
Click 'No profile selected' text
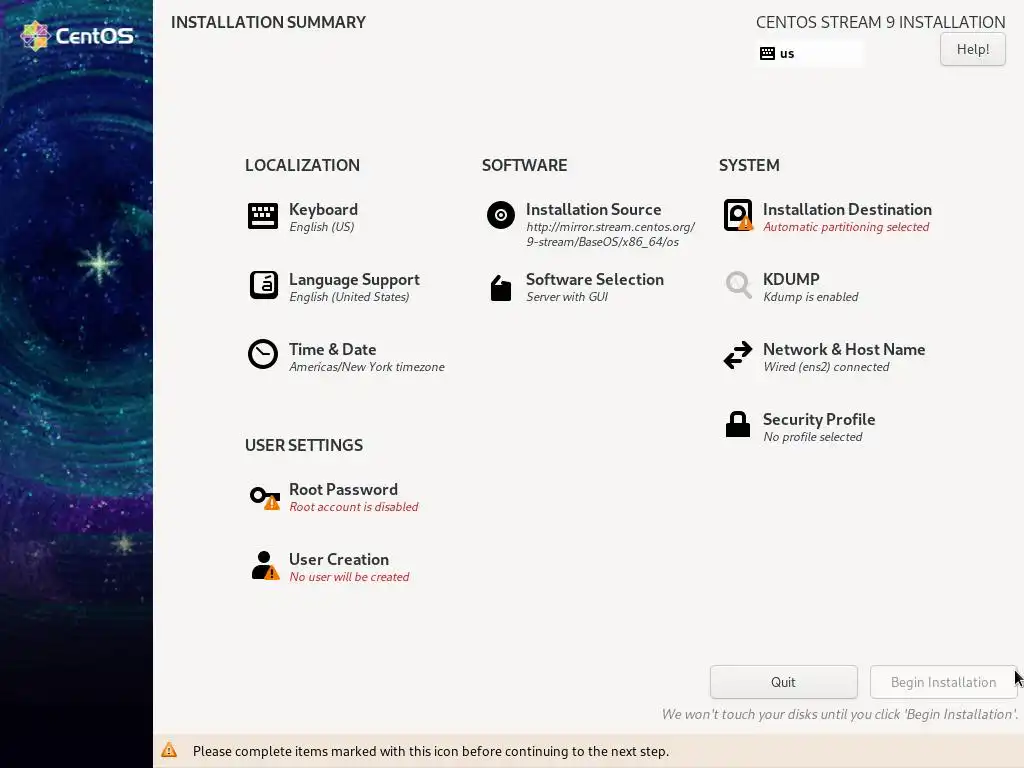coord(812,436)
